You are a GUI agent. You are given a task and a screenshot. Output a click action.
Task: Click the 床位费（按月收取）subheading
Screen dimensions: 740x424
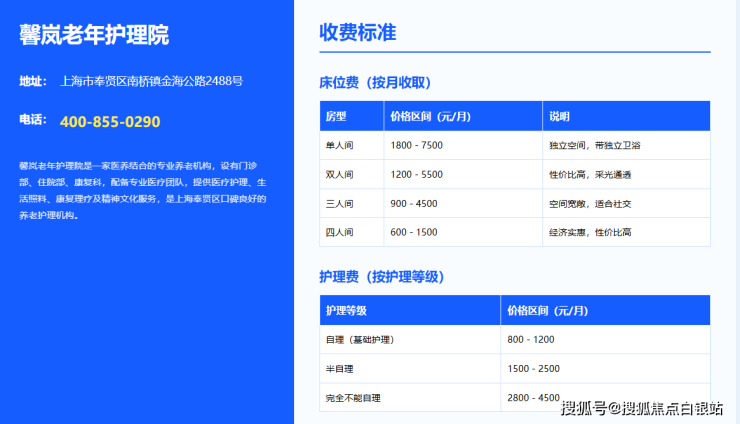[x=375, y=83]
